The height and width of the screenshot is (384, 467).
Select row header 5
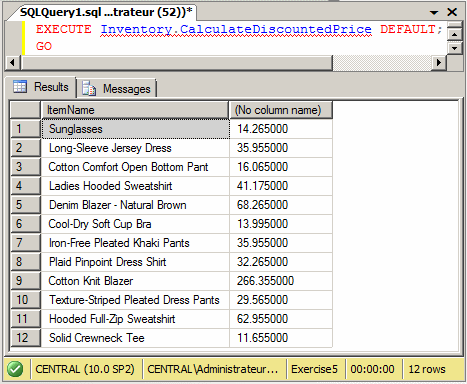(x=25, y=205)
